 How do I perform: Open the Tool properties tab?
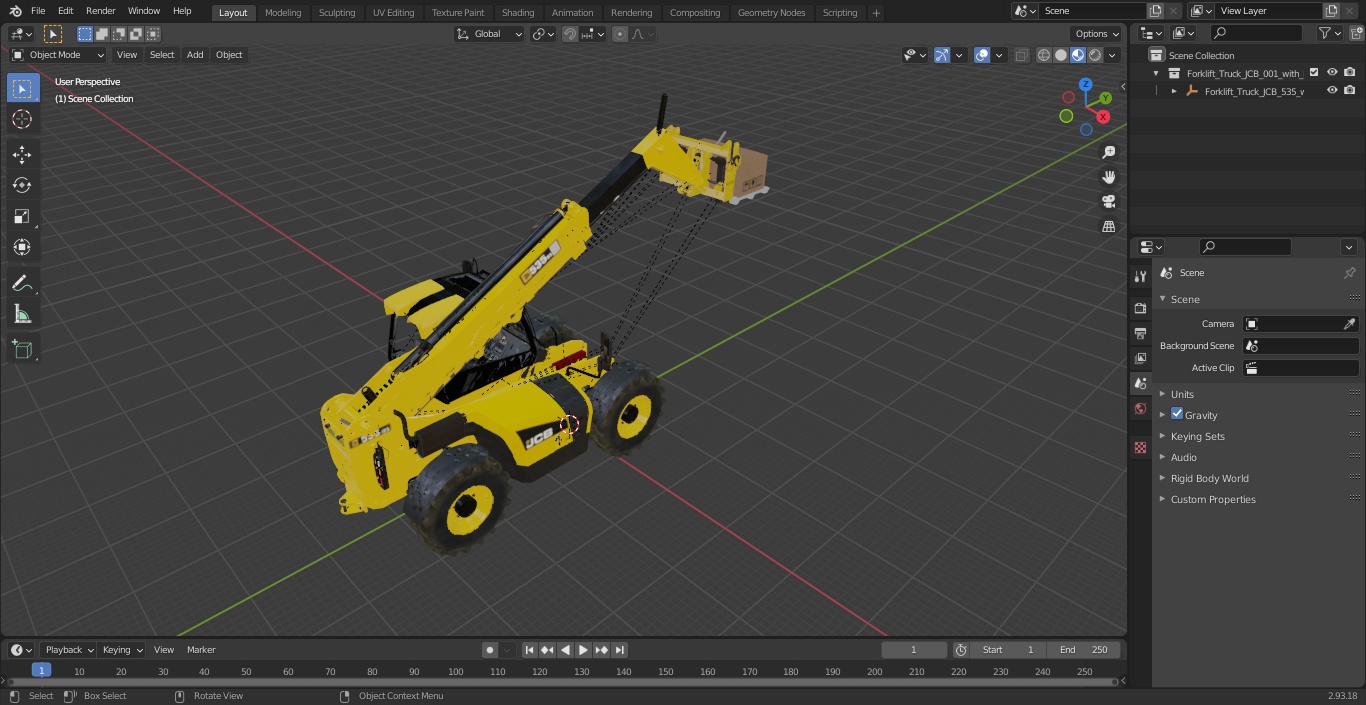[1140, 276]
